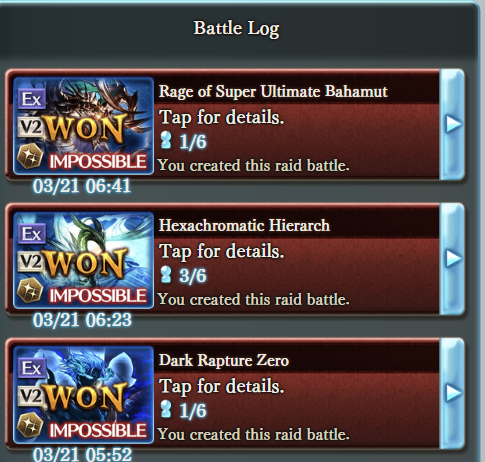Click Ex badge on Dark Rapture Zero
Screen dimensions: 485x462
pos(32,368)
